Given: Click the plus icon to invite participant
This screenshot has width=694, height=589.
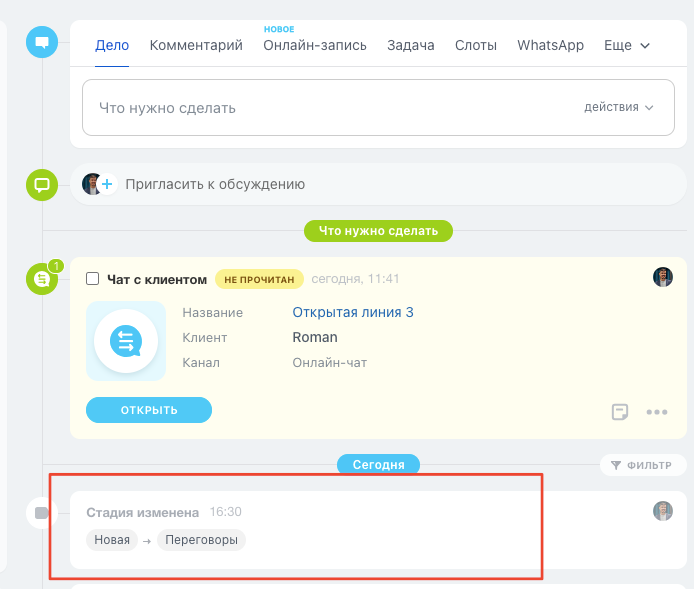Looking at the screenshot, I should pyautogui.click(x=107, y=184).
